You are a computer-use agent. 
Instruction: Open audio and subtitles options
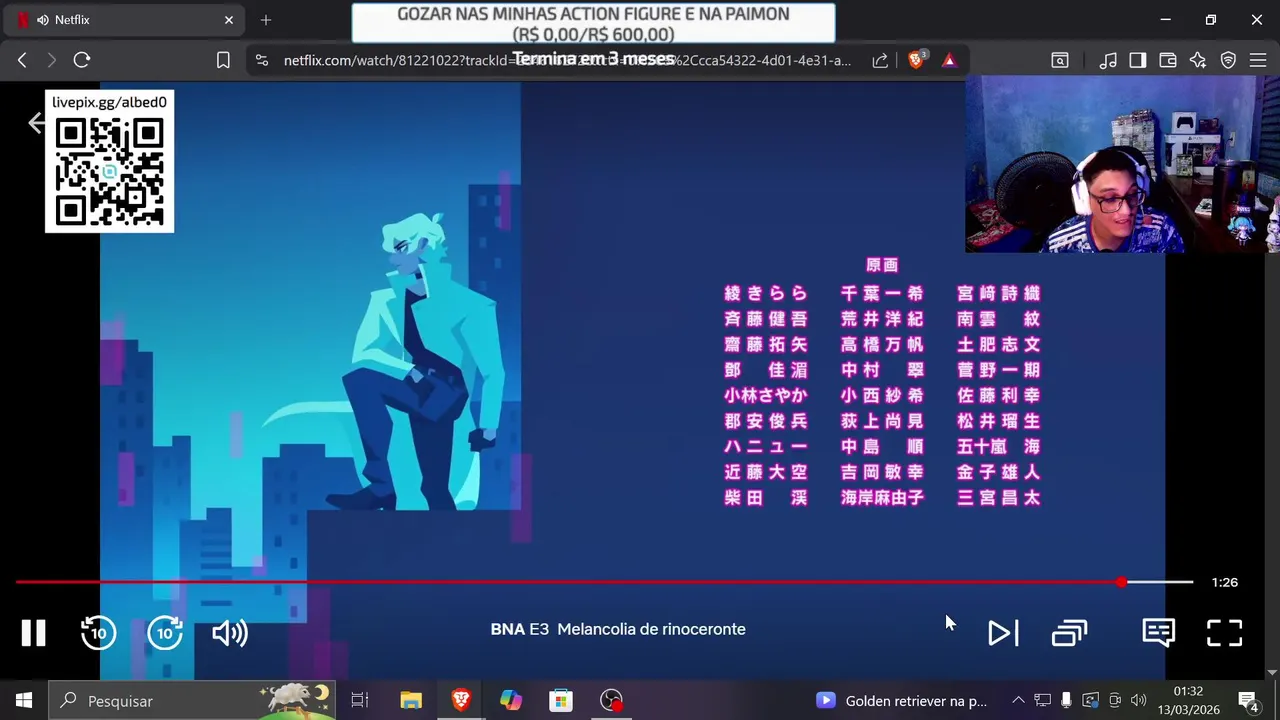[x=1158, y=633]
